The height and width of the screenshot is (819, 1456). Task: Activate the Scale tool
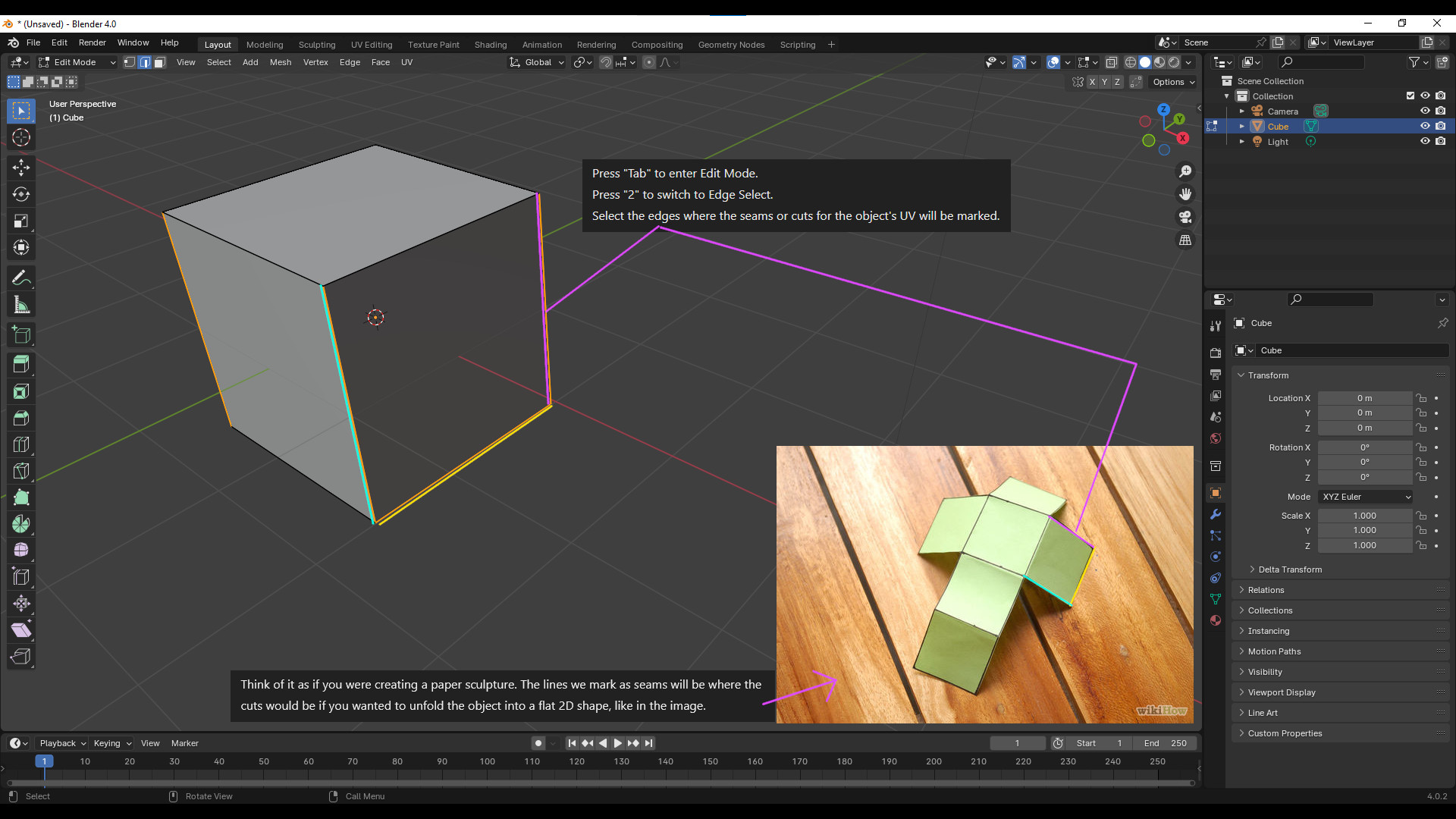click(x=21, y=221)
